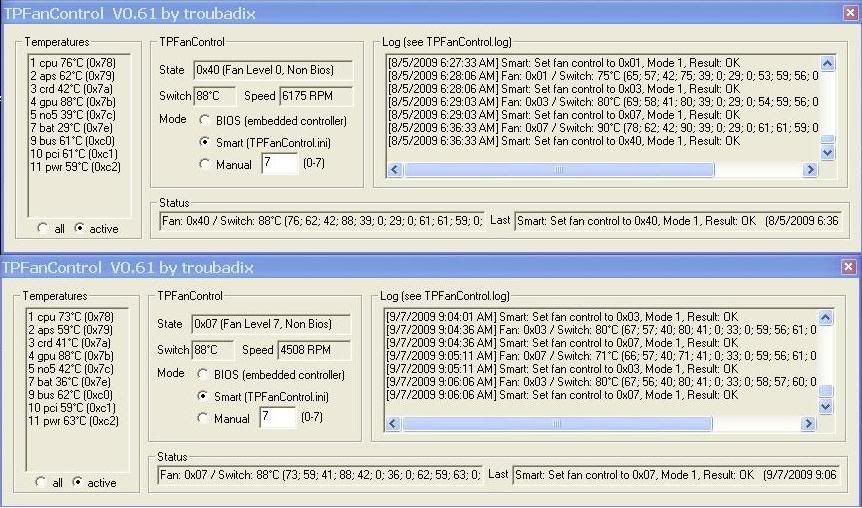Click down arrow of top log vertical scrollbar
Viewport: 862px width, 508px height.
tap(827, 153)
